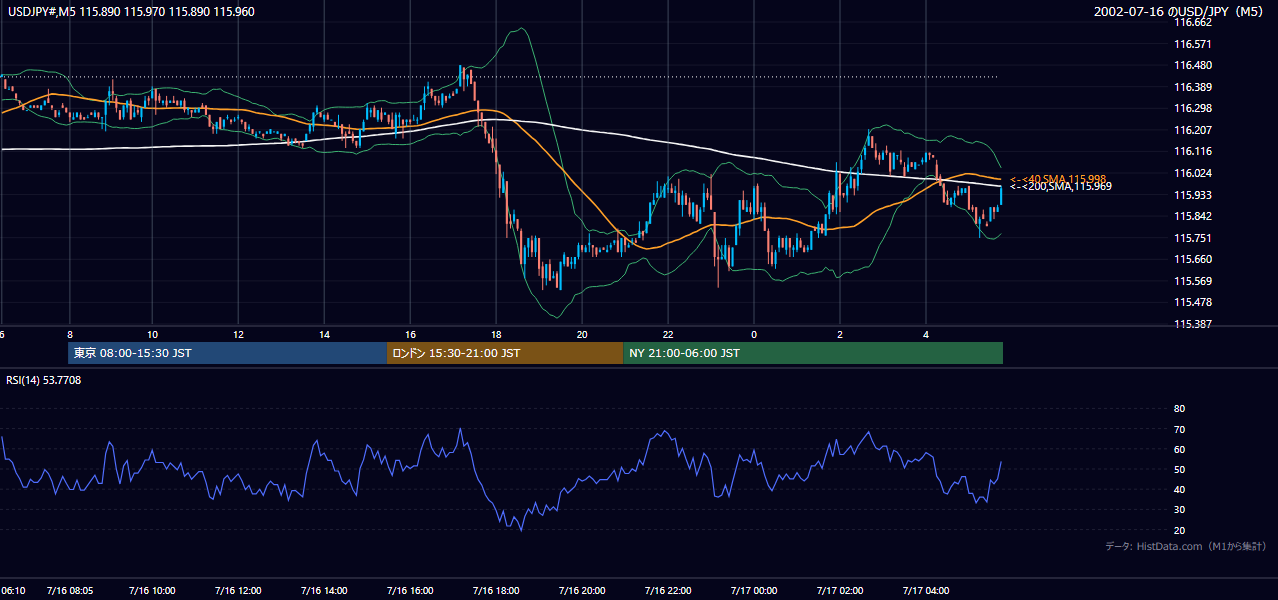Click the 200,SMA,115.969 white label
Image resolution: width=1278 pixels, height=600 pixels.
coord(1061,187)
